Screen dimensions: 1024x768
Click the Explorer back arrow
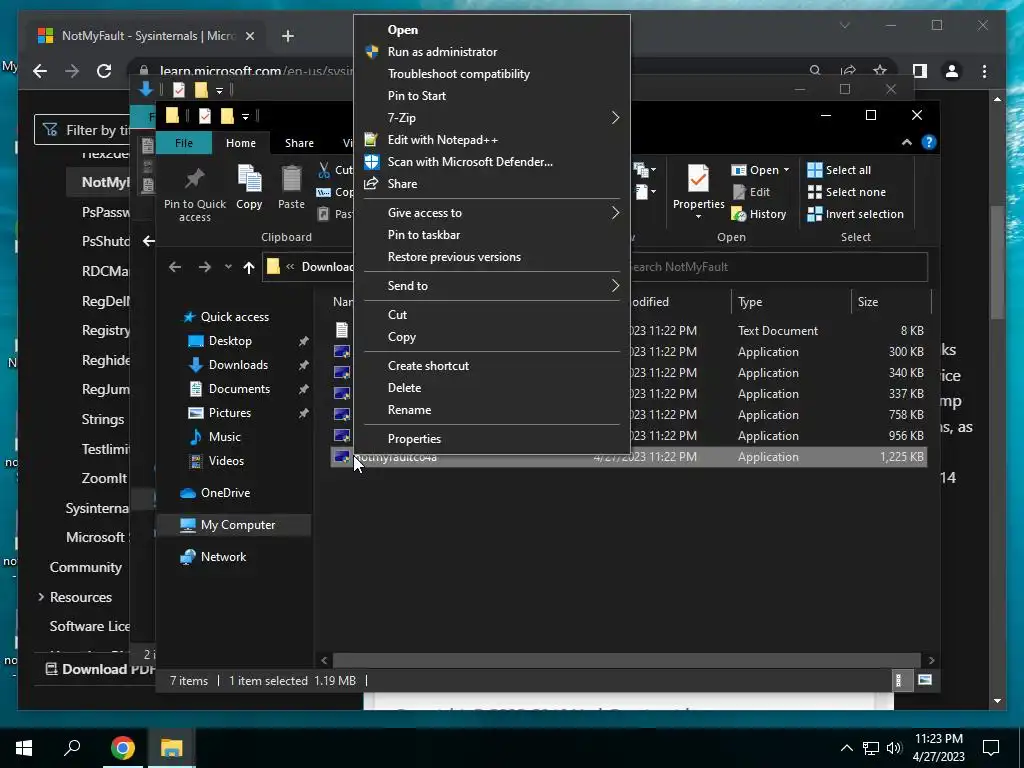point(175,267)
